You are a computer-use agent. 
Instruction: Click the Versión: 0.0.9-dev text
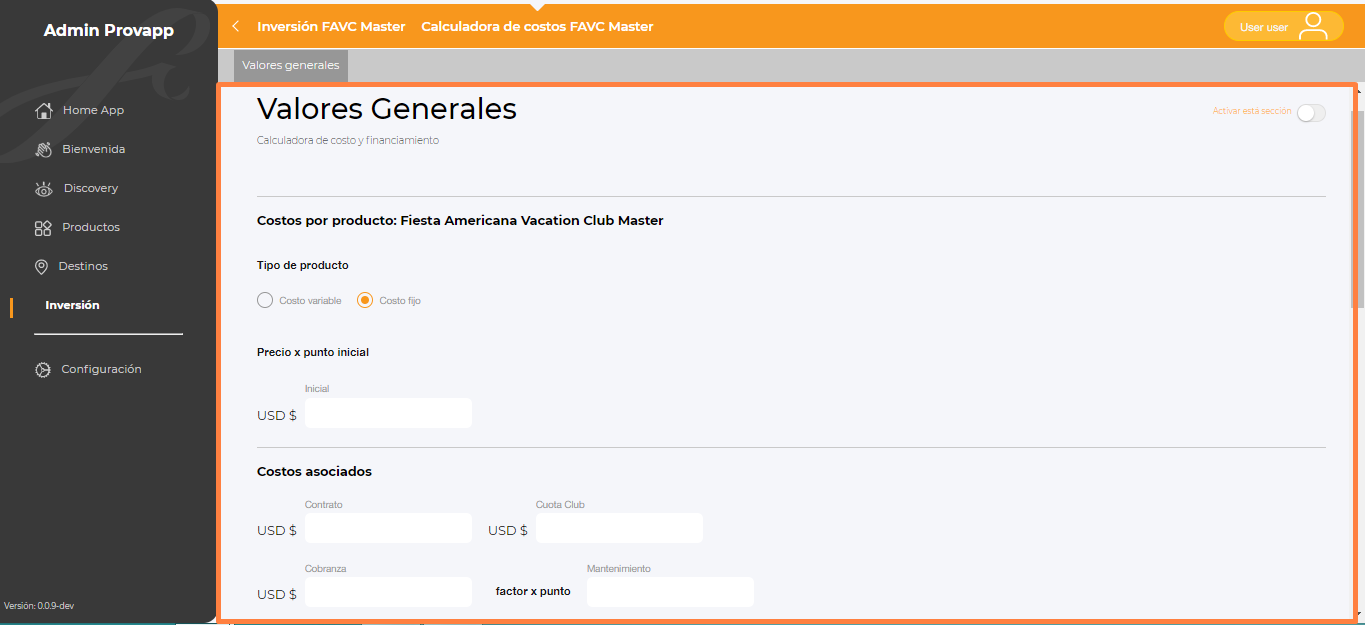coord(39,606)
